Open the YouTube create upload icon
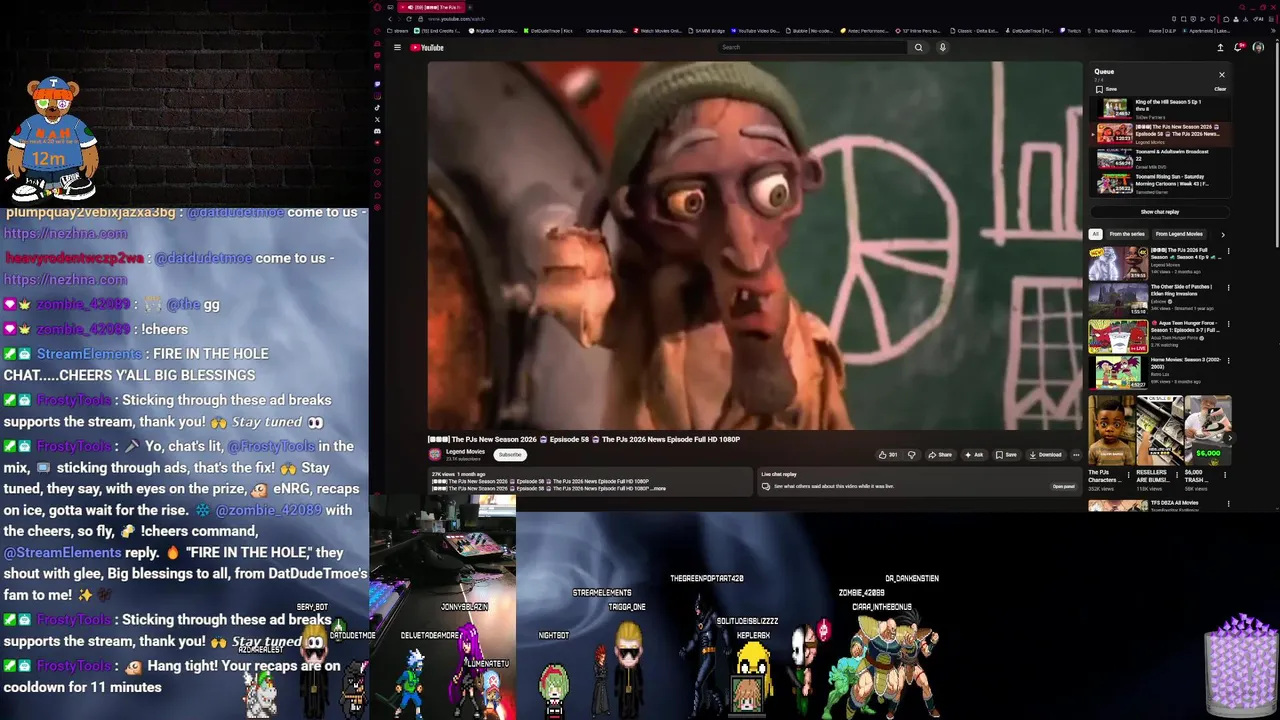This screenshot has width=1280, height=720. coord(1220,47)
